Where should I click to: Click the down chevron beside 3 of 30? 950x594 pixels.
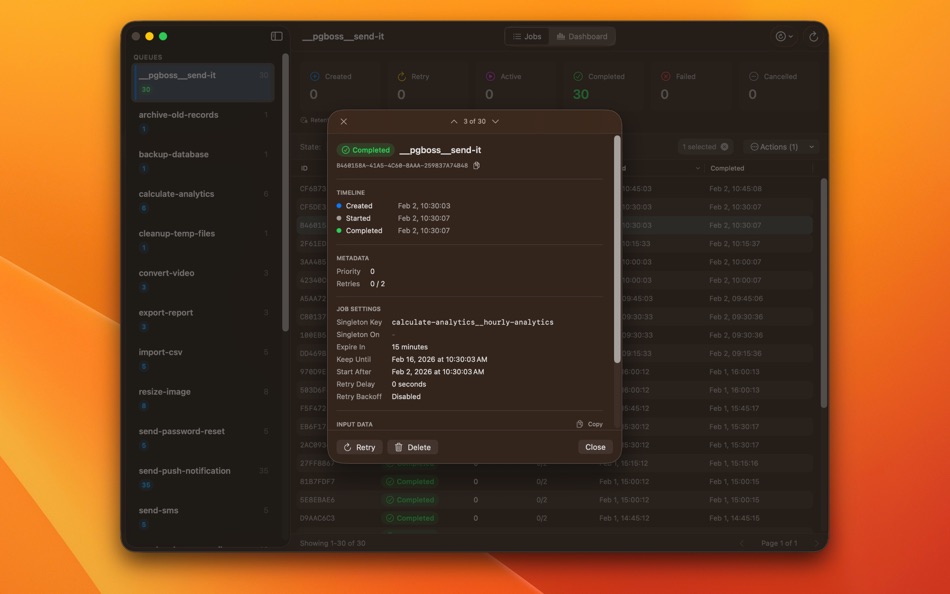[495, 121]
